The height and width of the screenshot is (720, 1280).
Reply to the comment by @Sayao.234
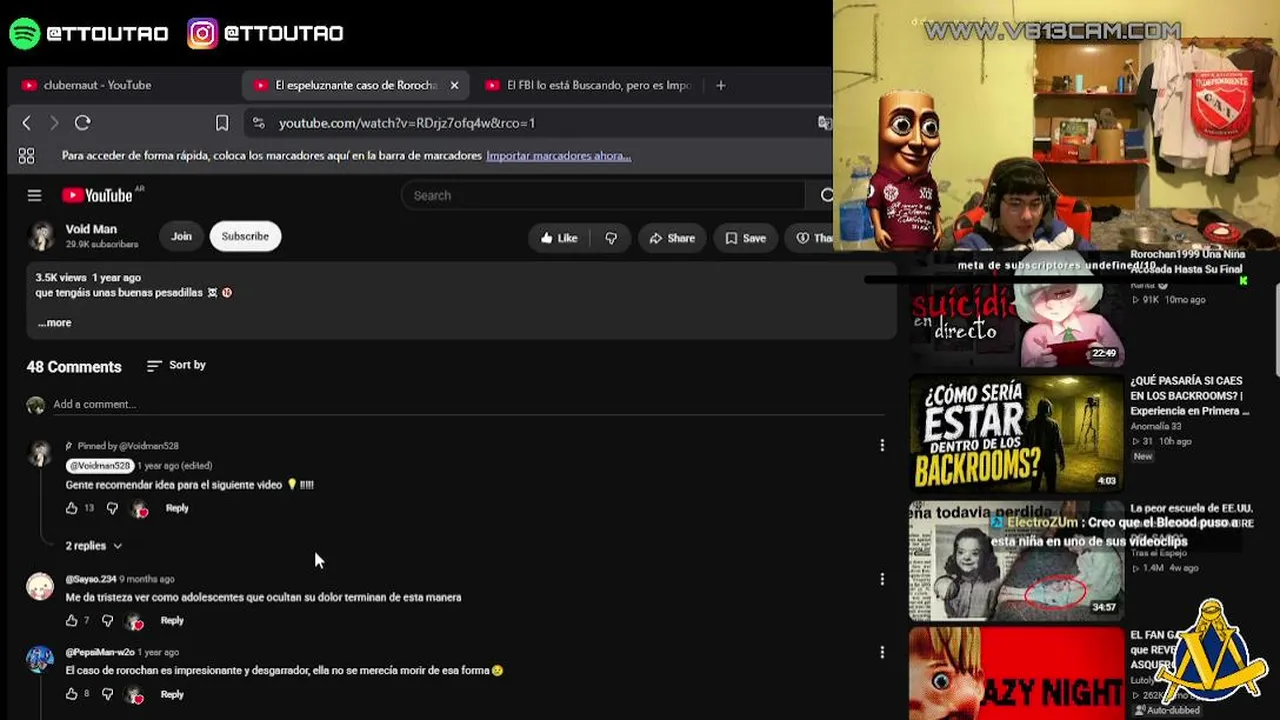click(x=172, y=621)
